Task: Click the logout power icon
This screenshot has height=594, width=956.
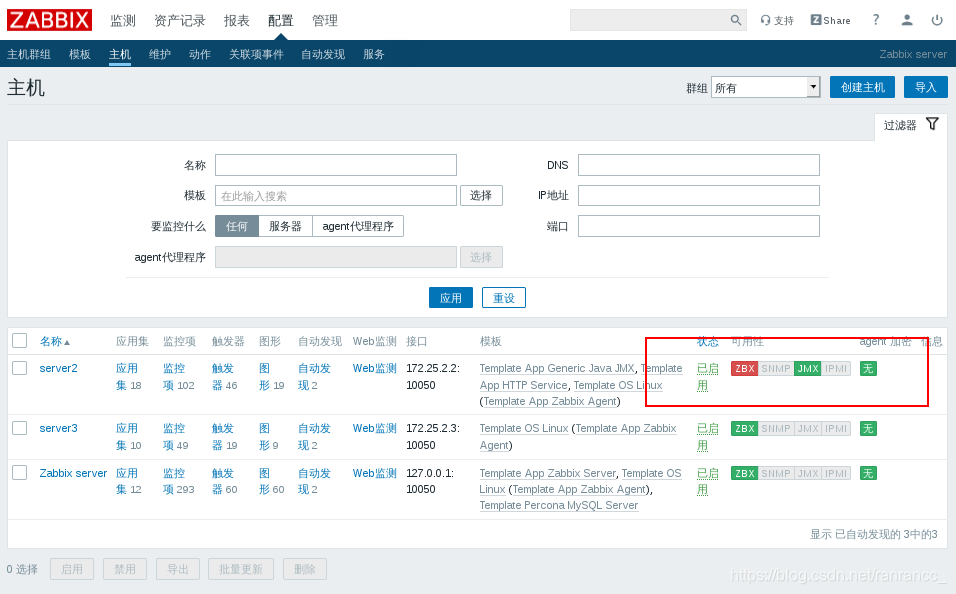Action: click(937, 20)
